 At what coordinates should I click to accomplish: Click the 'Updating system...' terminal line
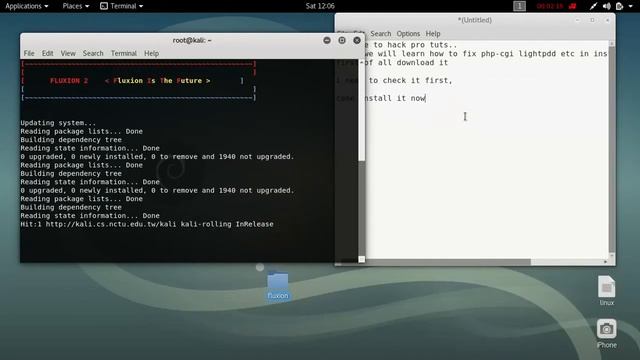58,123
